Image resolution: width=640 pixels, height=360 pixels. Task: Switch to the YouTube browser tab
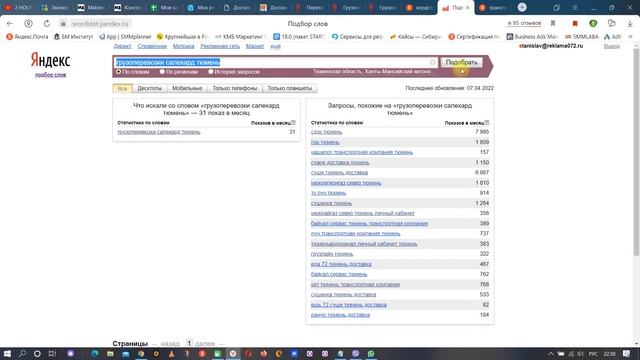click(18, 8)
